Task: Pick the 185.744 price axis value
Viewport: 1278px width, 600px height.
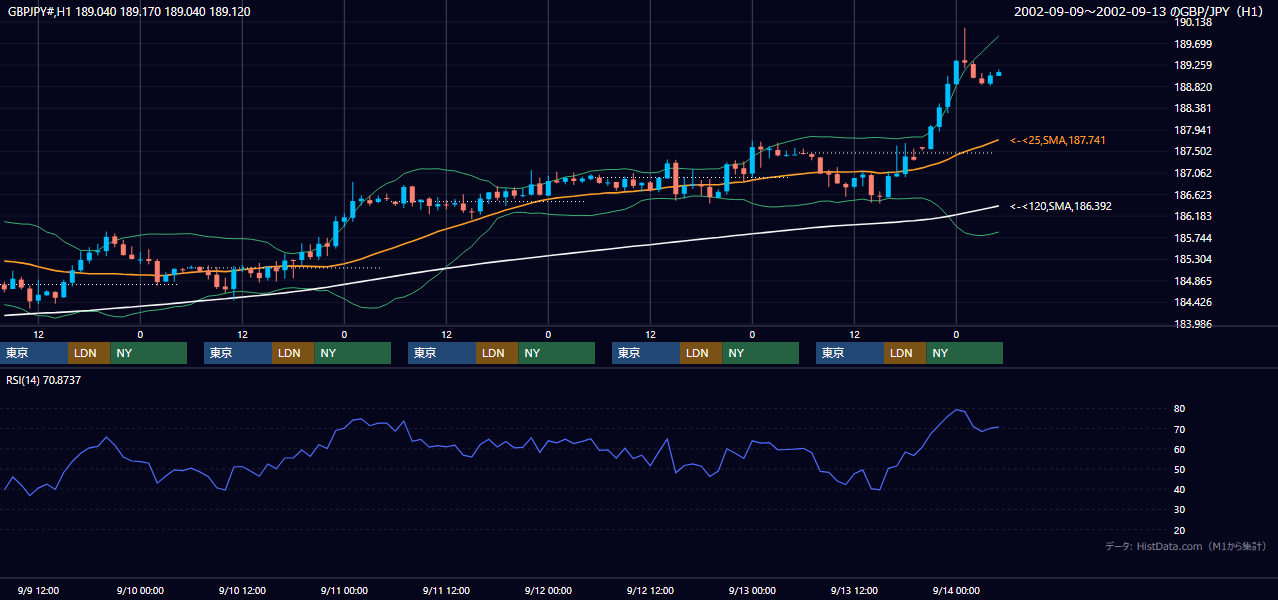Action: click(x=1192, y=239)
